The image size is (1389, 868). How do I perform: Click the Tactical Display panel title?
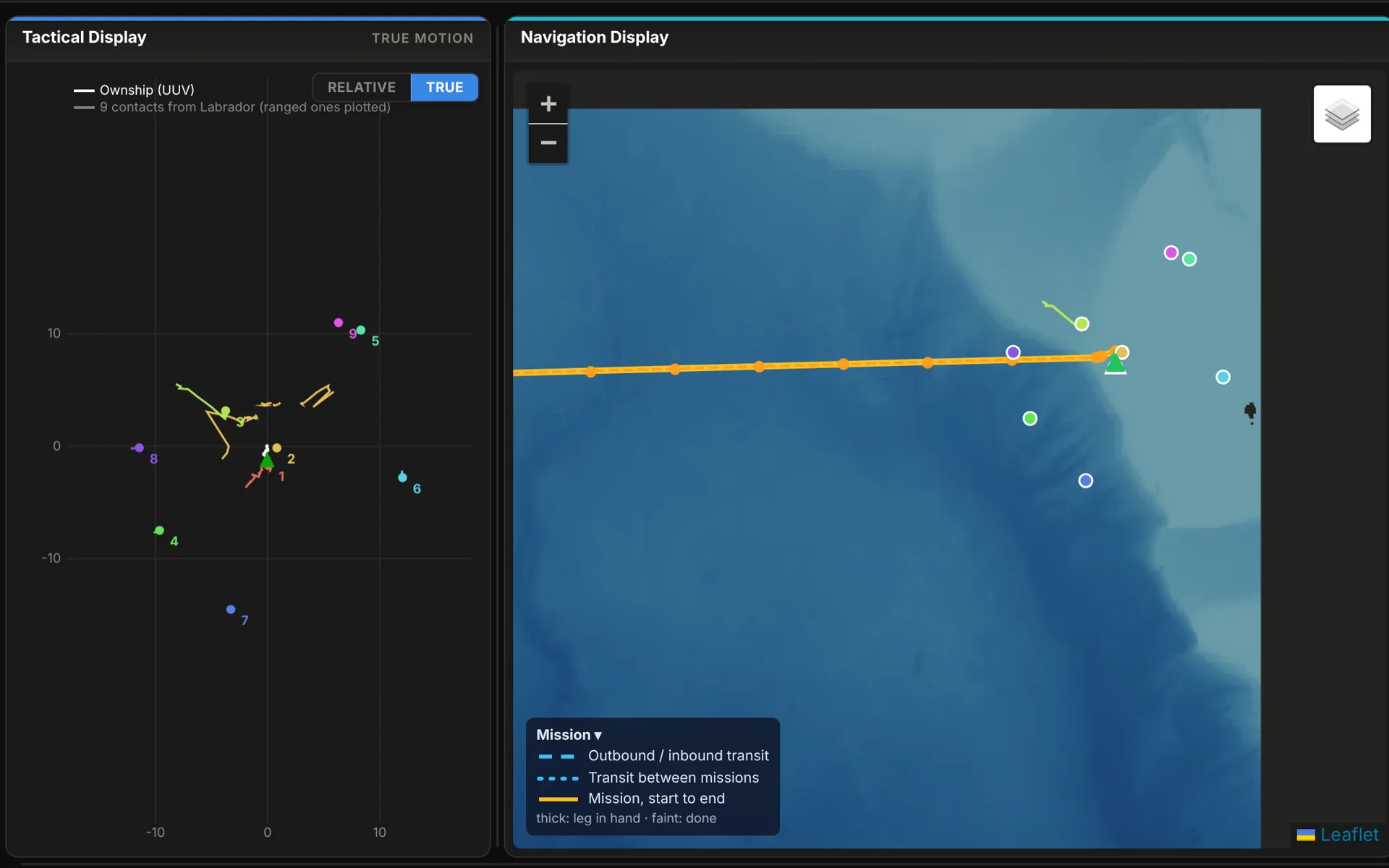click(x=84, y=37)
